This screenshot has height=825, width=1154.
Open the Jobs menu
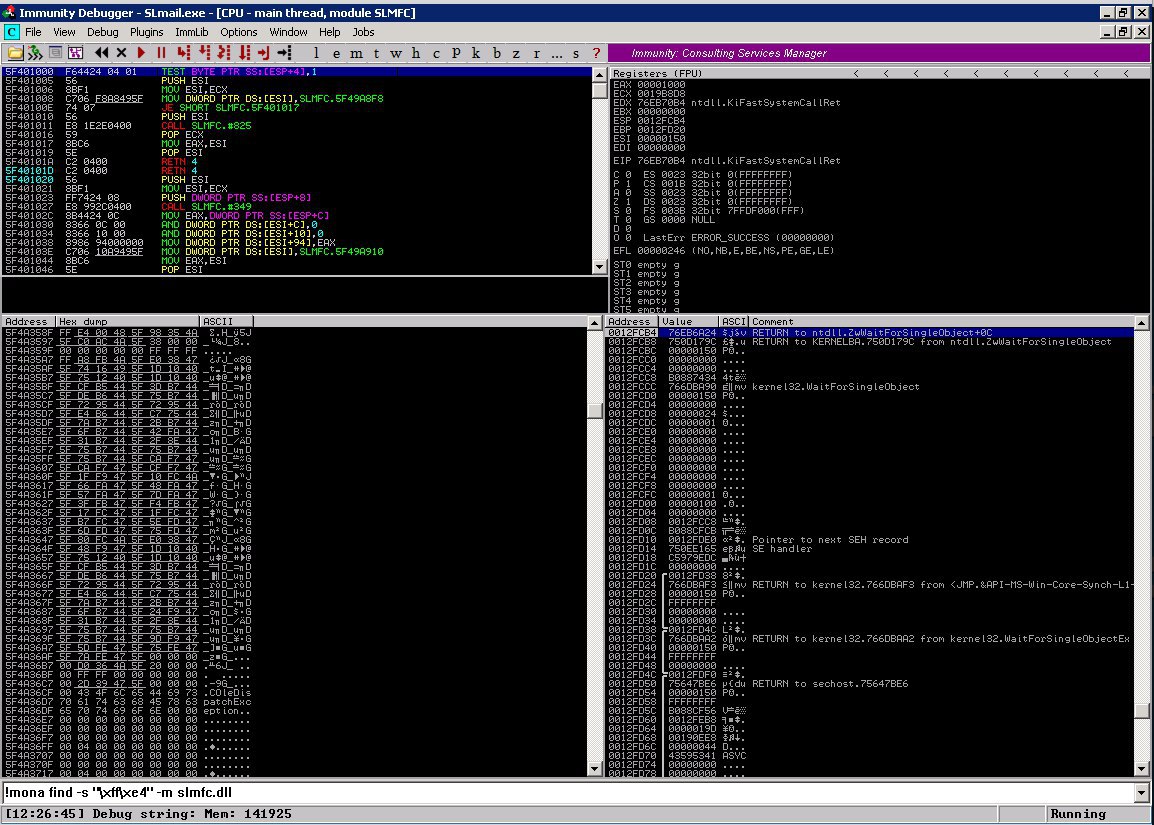click(x=363, y=32)
